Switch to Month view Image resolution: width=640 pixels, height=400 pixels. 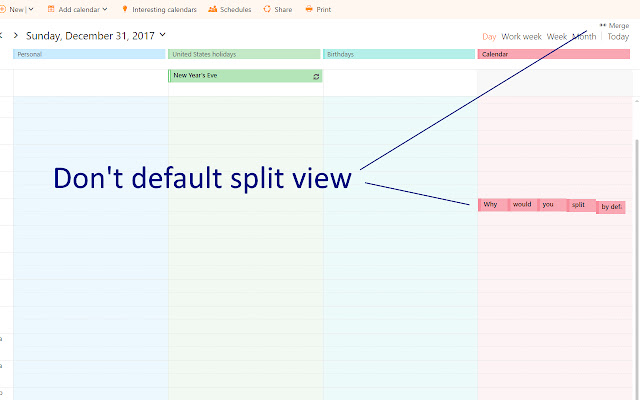tap(584, 37)
